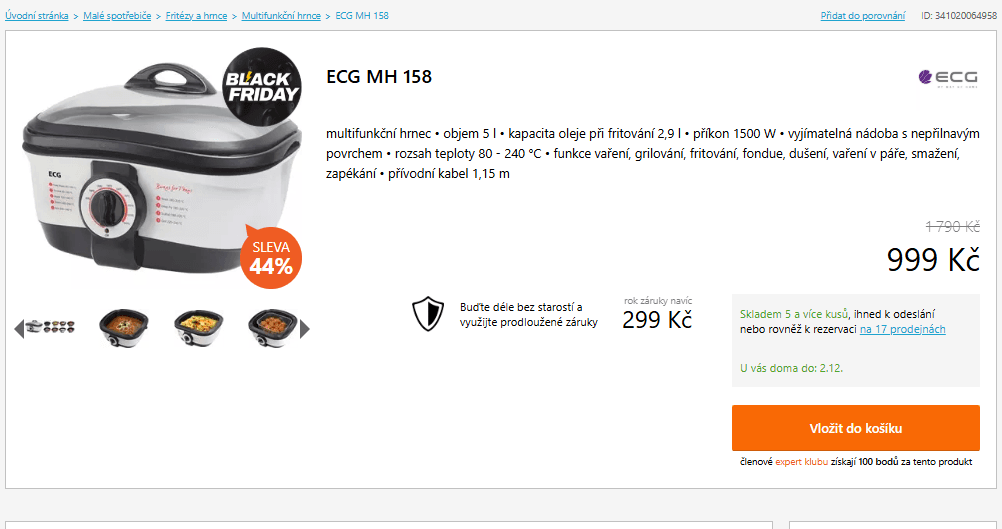Show previous thumbnails with left arrow

pos(18,328)
